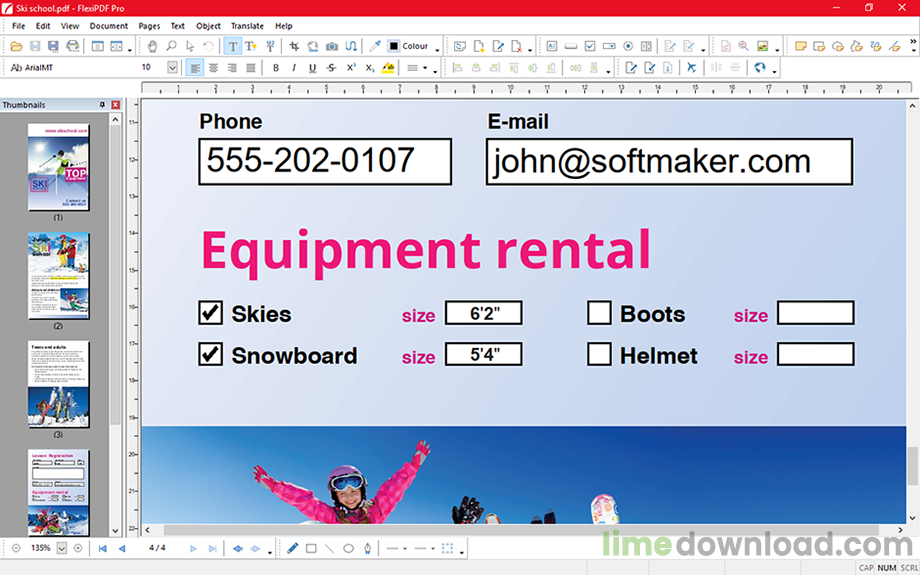Open the File menu
Viewport: 920px width, 575px height.
[x=19, y=26]
